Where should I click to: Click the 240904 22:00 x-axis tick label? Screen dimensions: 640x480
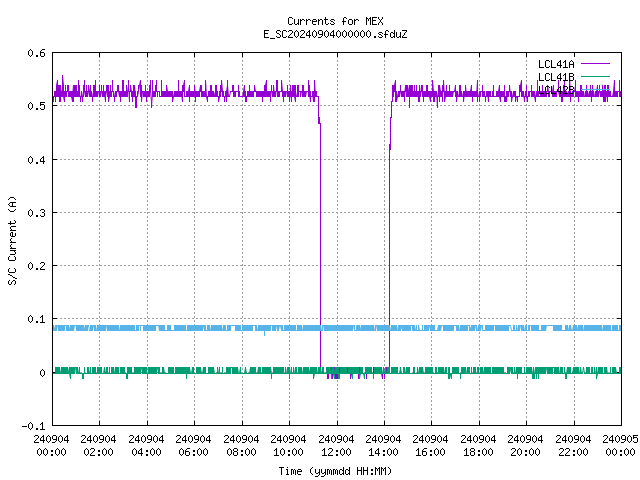[573, 445]
